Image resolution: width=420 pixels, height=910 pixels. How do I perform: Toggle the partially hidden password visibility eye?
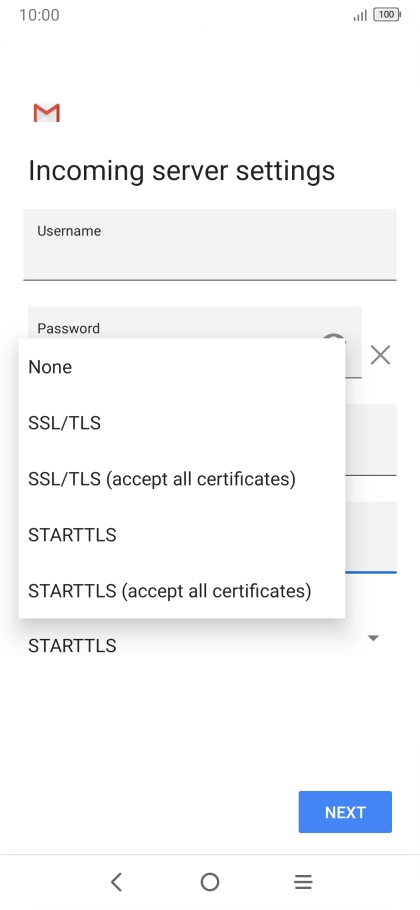tap(334, 337)
